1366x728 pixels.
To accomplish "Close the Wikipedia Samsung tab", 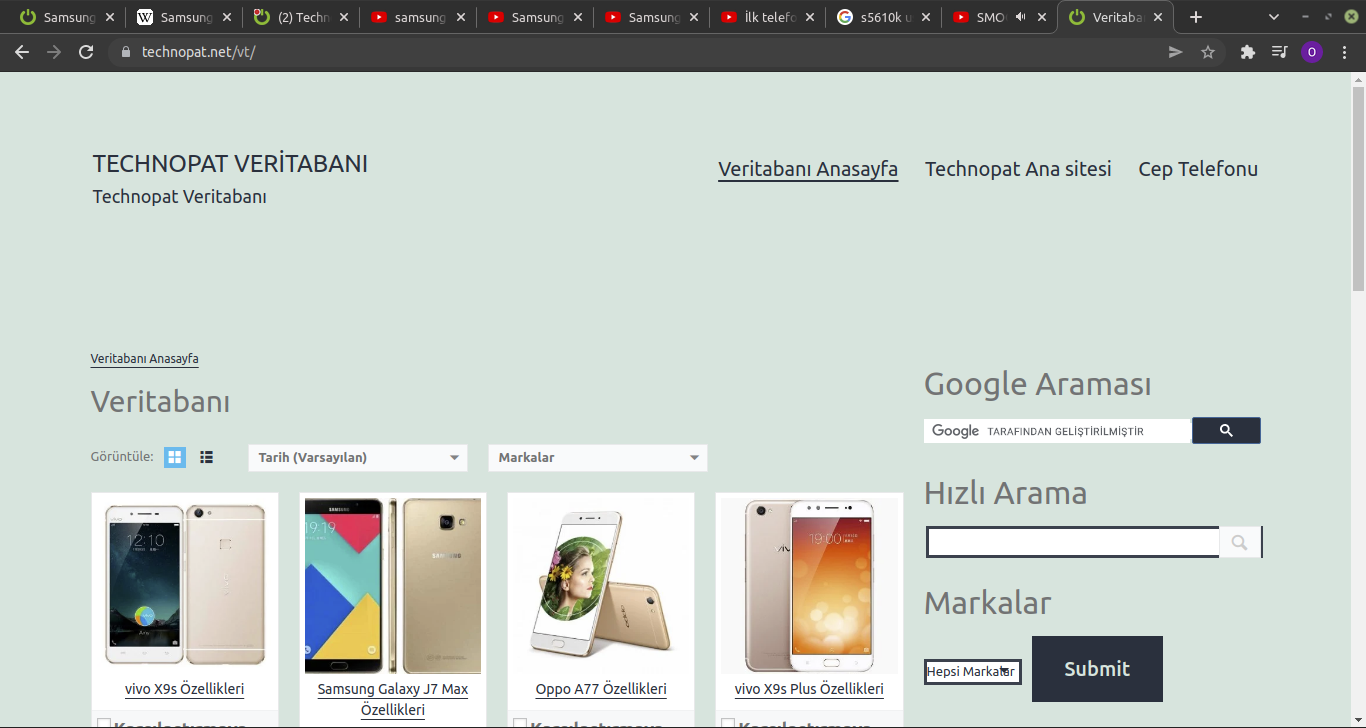I will coord(227,17).
